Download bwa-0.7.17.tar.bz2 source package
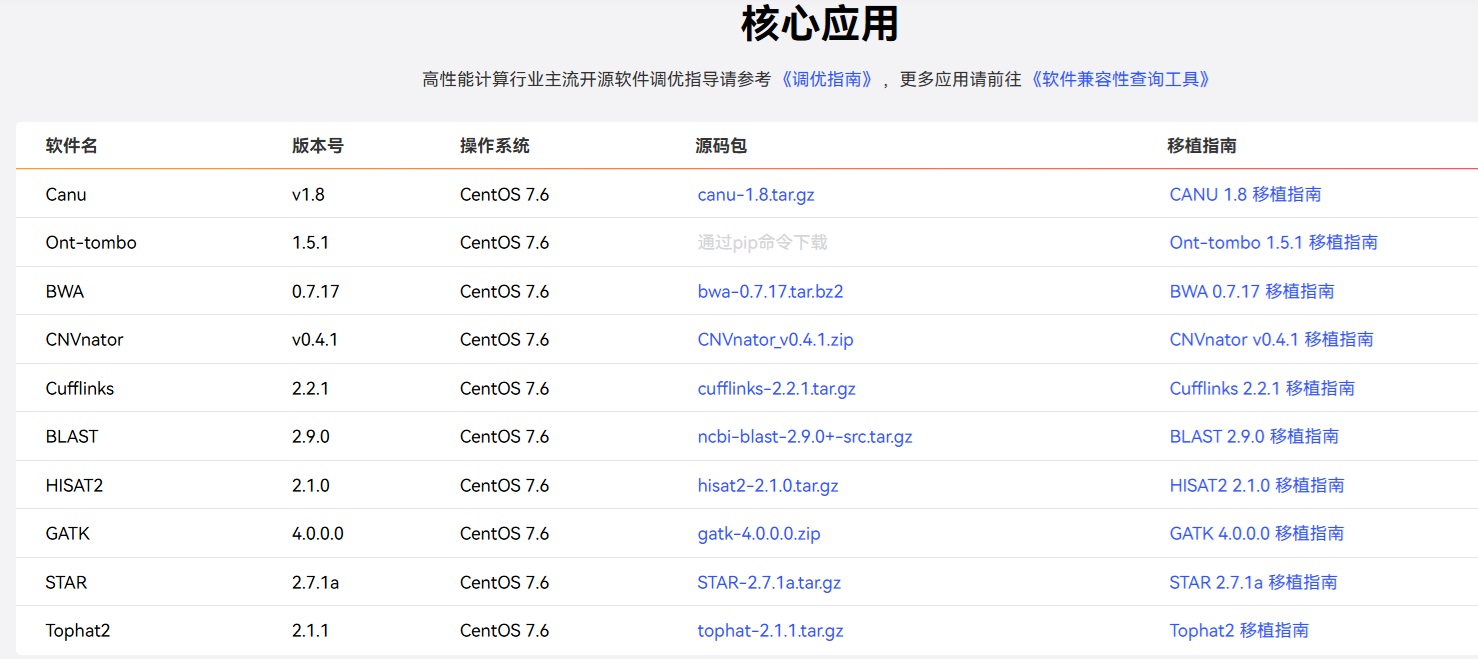1478x659 pixels. pyautogui.click(x=770, y=291)
